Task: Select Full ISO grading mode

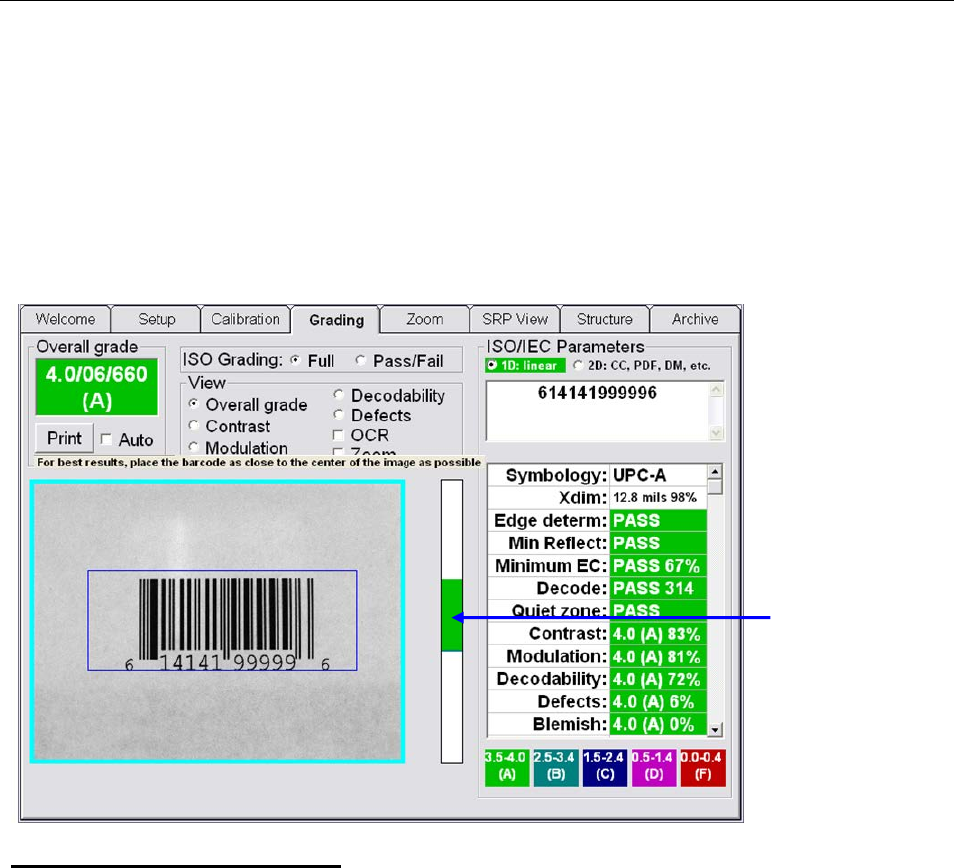Action: (x=296, y=360)
